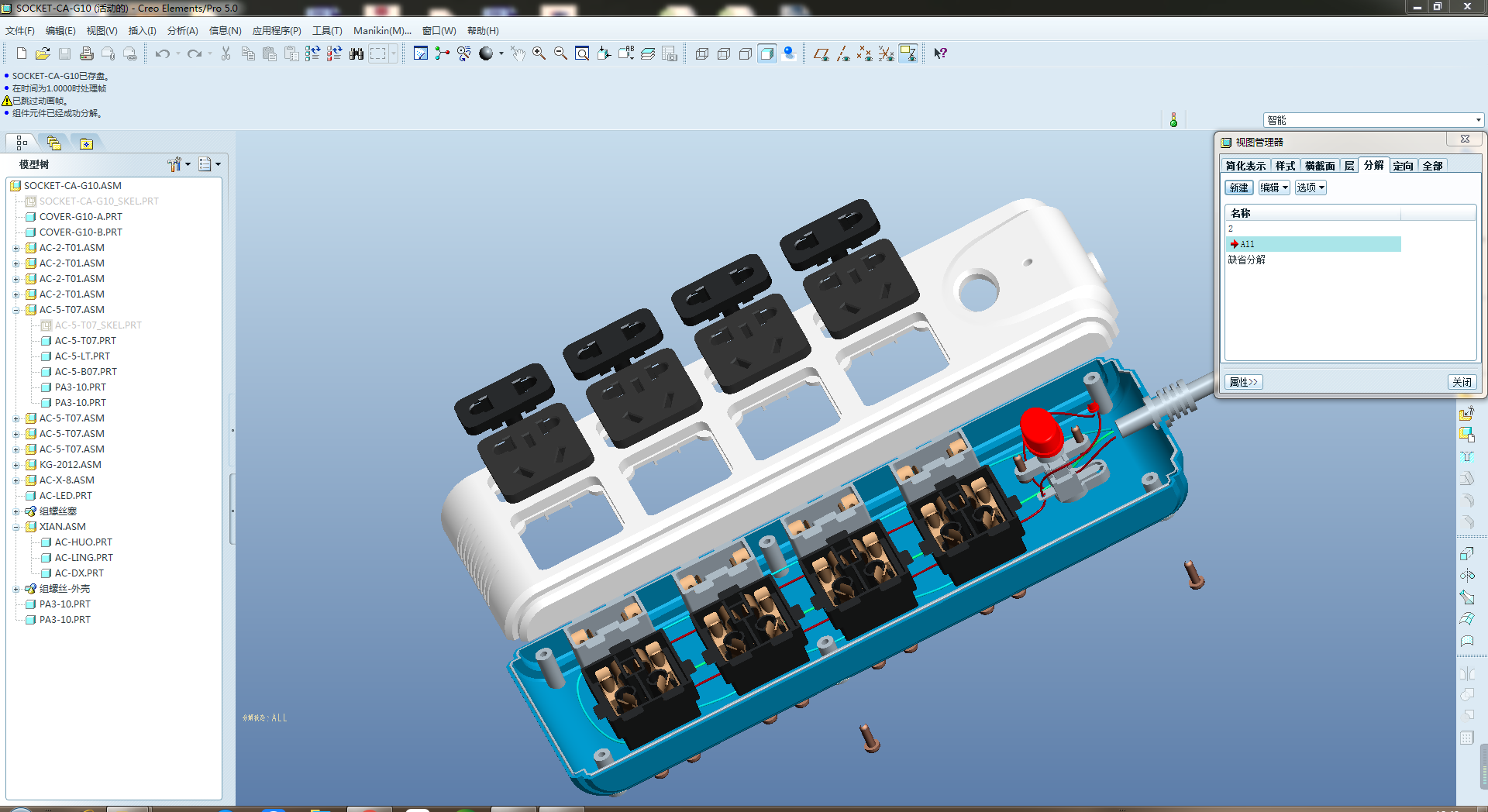This screenshot has height=812, width=1488.
Task: Undo the last action
Action: (x=162, y=53)
